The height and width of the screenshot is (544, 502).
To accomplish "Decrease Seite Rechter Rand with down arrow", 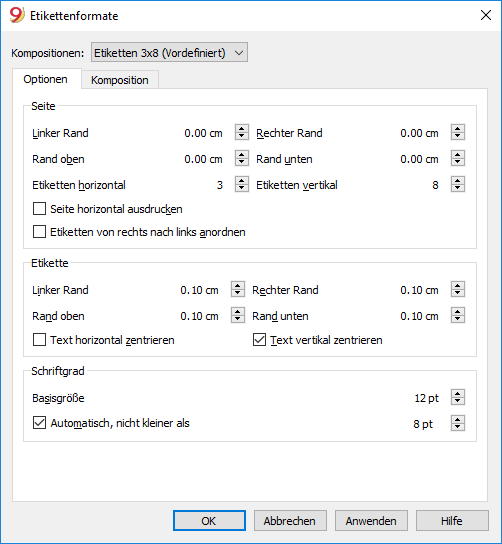I will tap(458, 136).
